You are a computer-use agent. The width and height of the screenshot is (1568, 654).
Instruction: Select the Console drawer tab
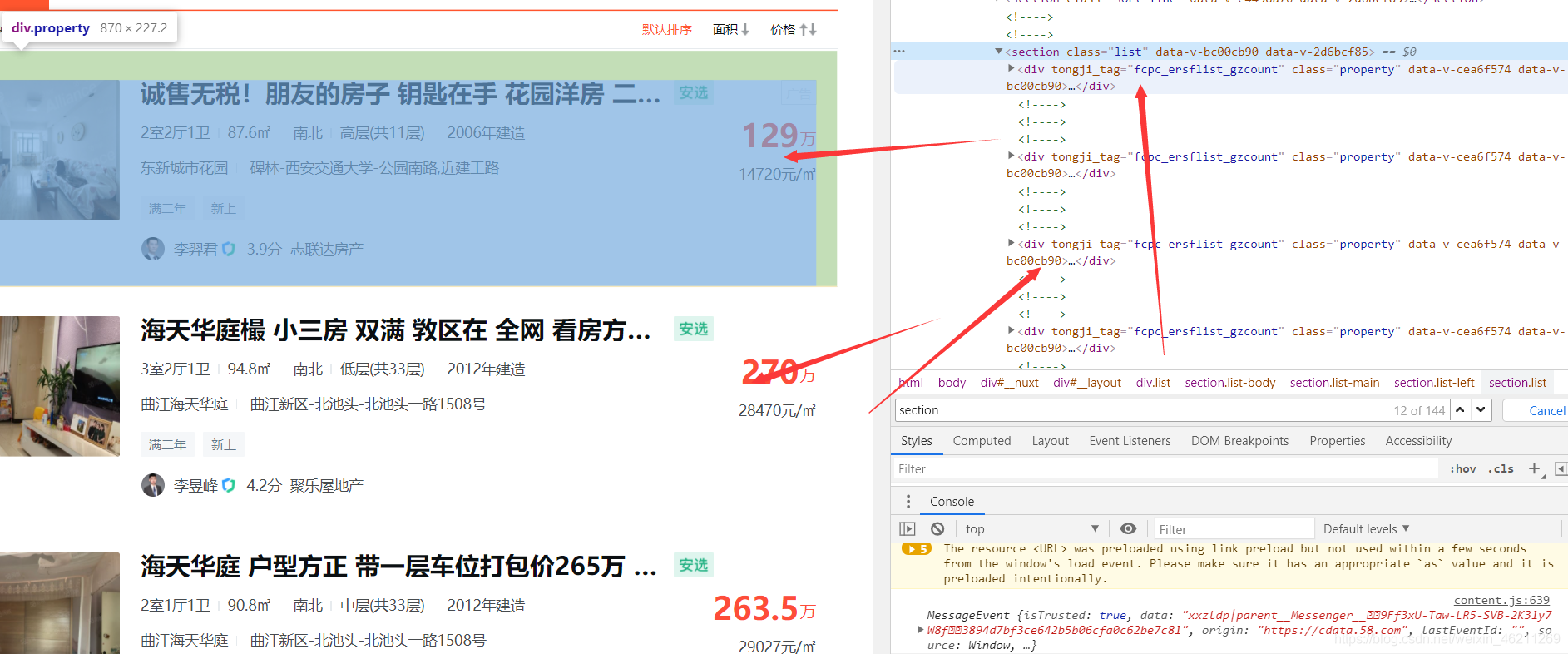coord(952,502)
